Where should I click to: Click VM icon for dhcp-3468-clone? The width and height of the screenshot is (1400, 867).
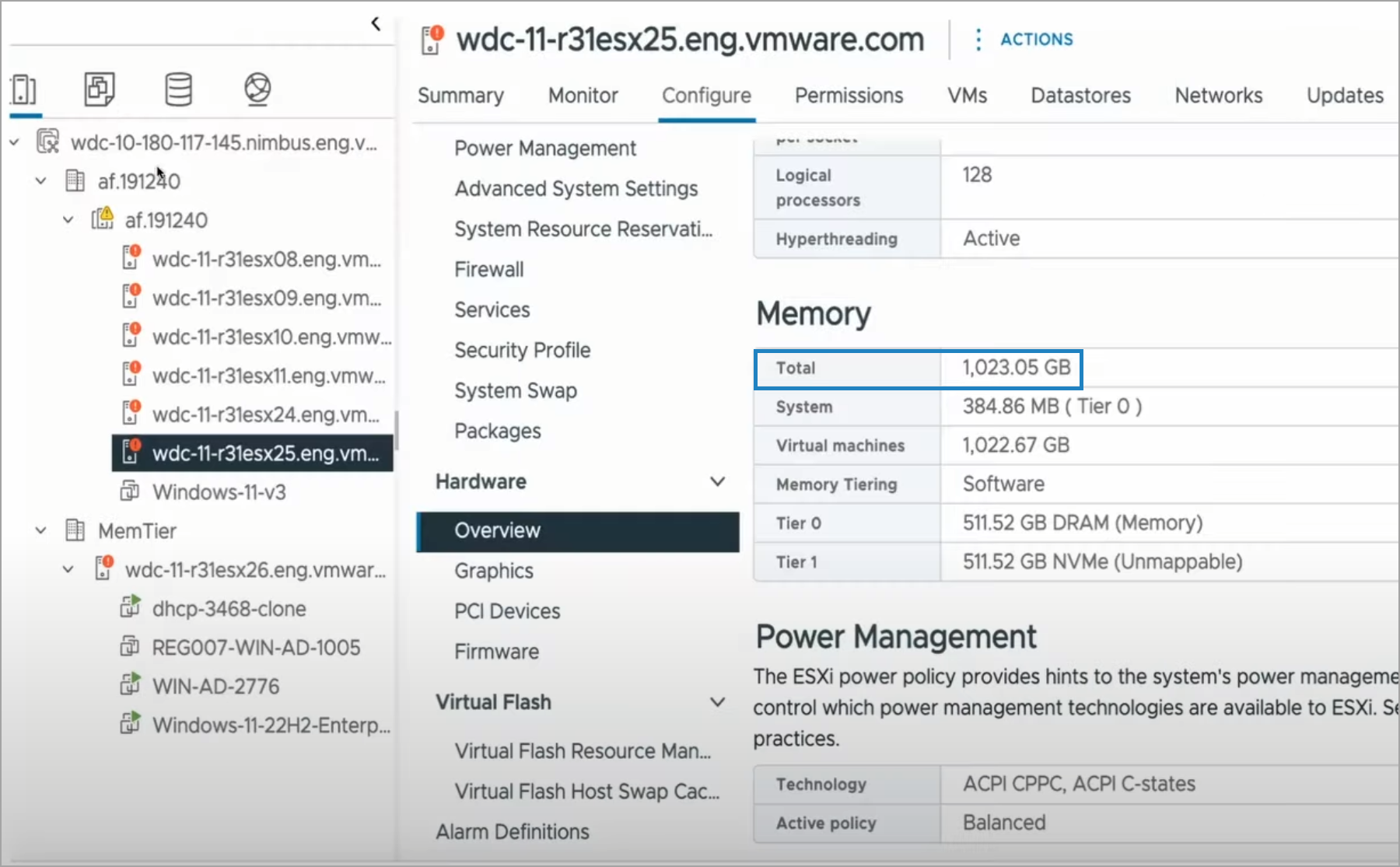[130, 607]
